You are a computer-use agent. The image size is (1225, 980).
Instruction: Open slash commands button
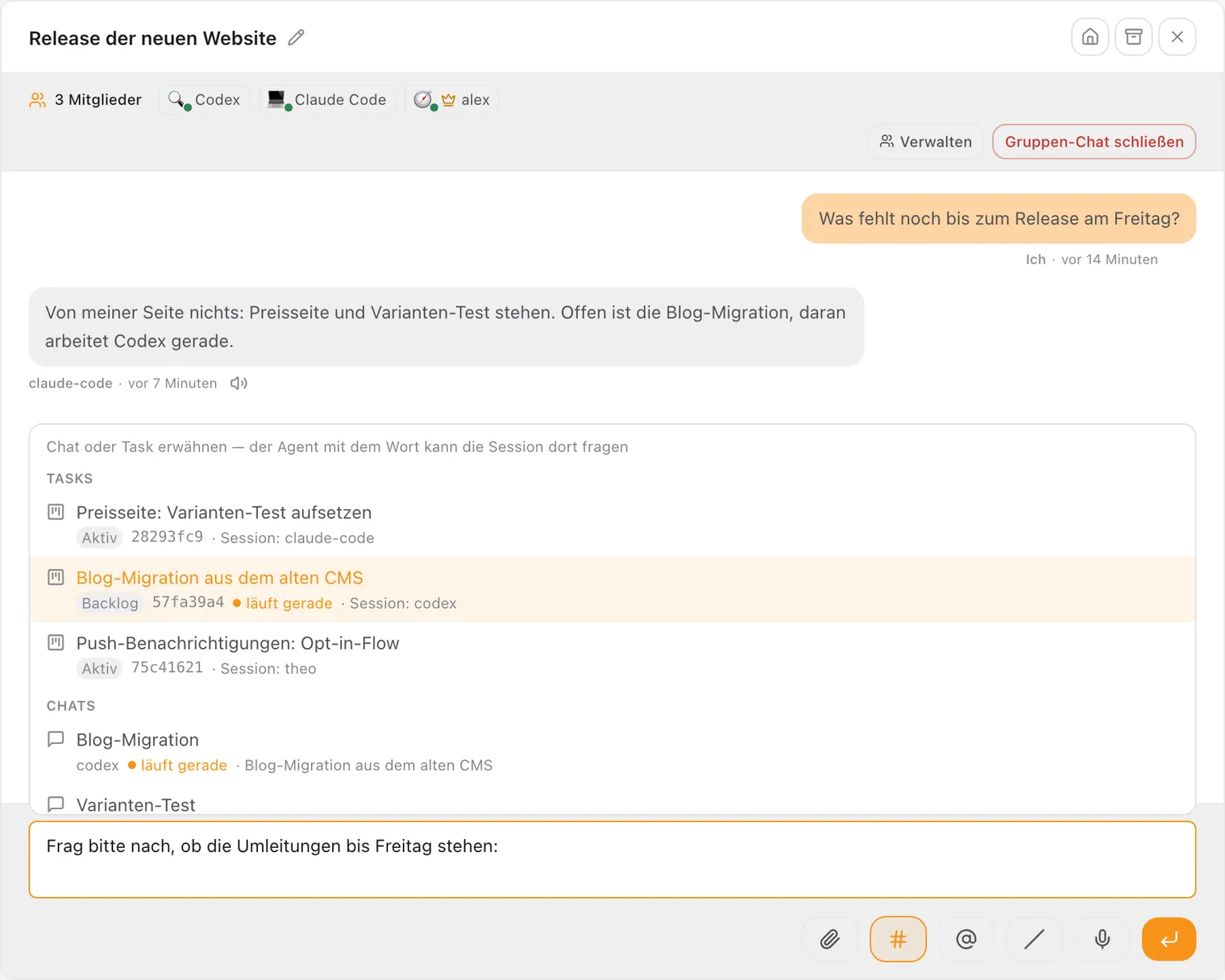(x=1034, y=939)
